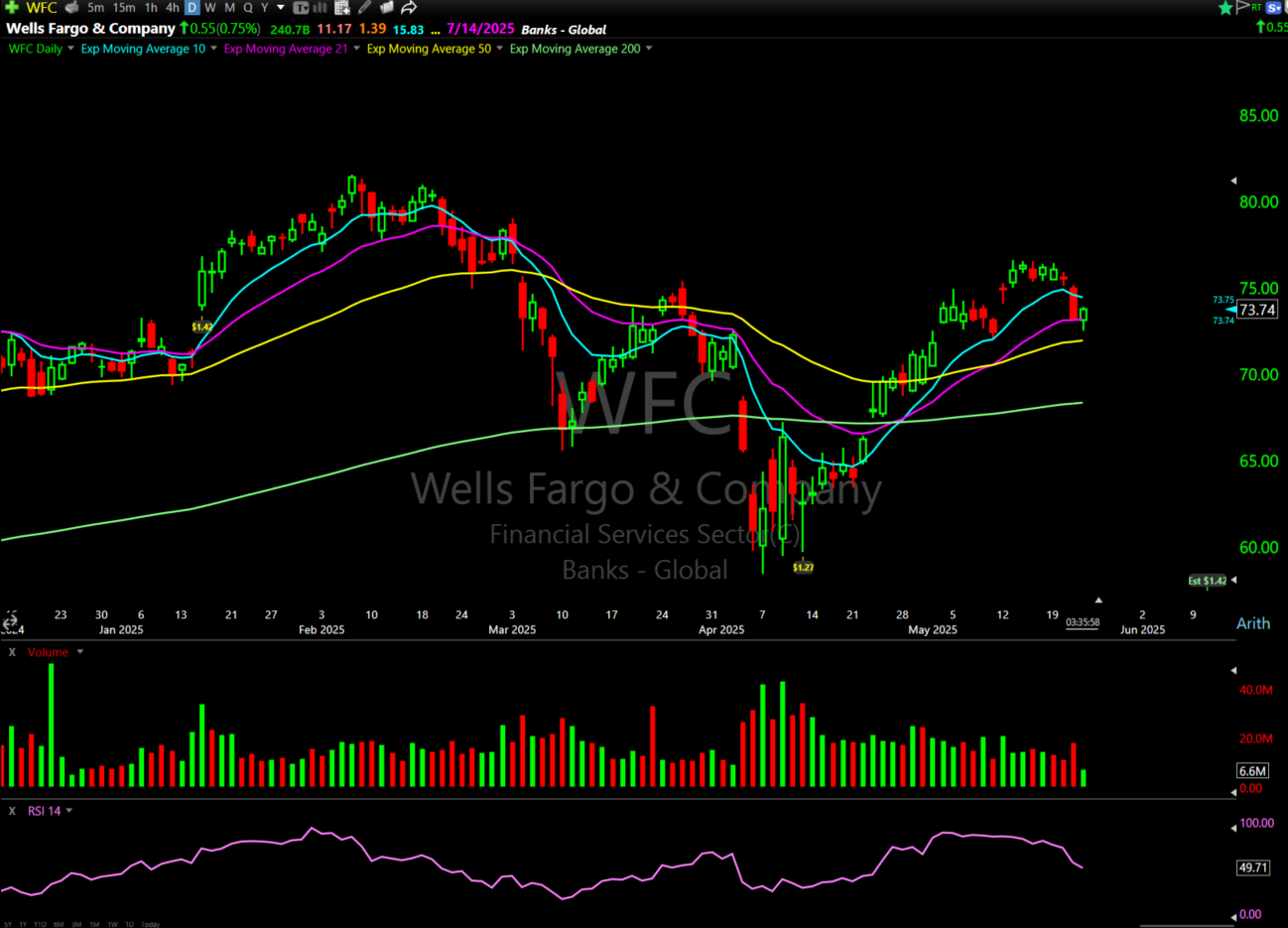Close the Volume pane with its X
Screen dimensions: 1288x928
(12, 652)
